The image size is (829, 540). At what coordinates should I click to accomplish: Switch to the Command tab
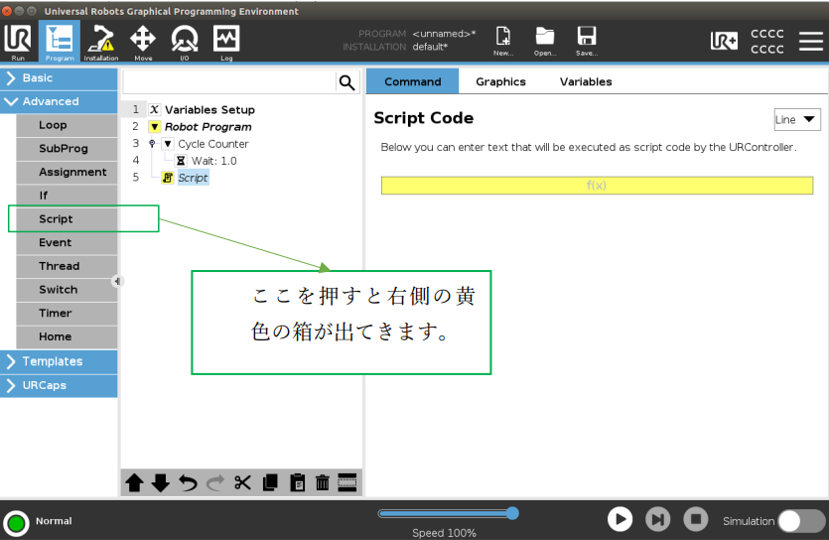click(x=412, y=82)
